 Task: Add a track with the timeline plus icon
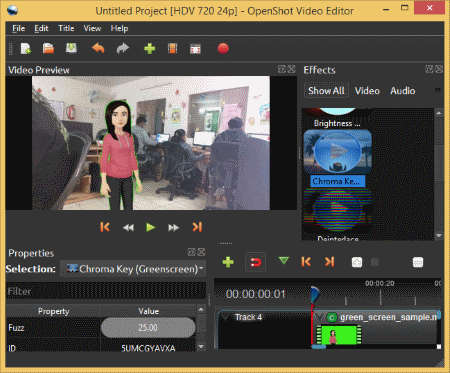(x=228, y=262)
